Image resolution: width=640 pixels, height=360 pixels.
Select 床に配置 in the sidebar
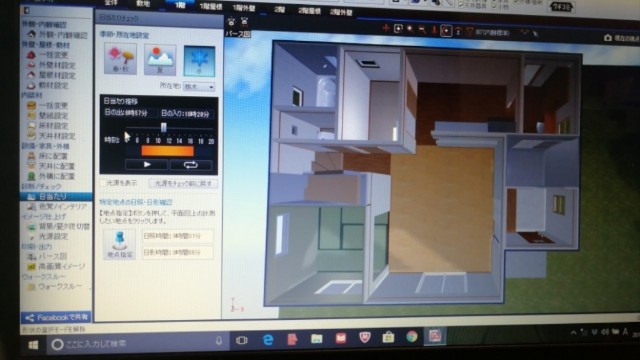48,156
